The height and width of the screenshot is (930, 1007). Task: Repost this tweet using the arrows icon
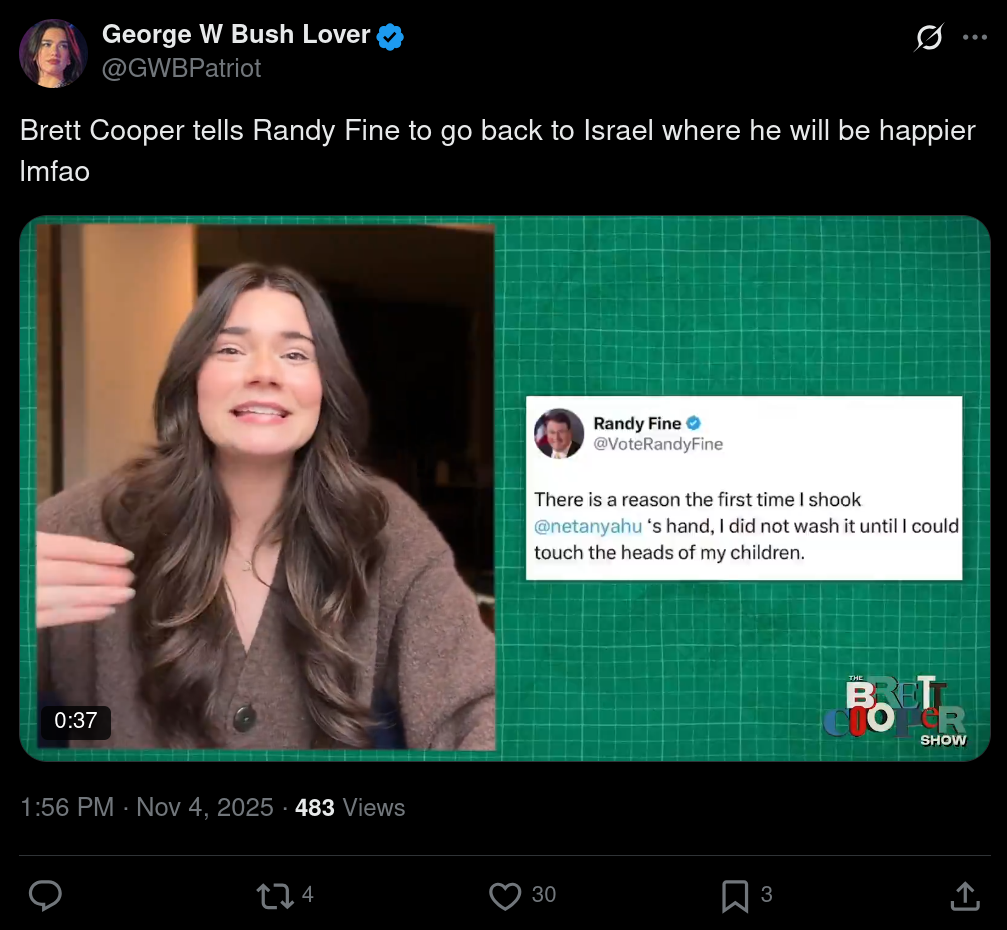[x=275, y=895]
